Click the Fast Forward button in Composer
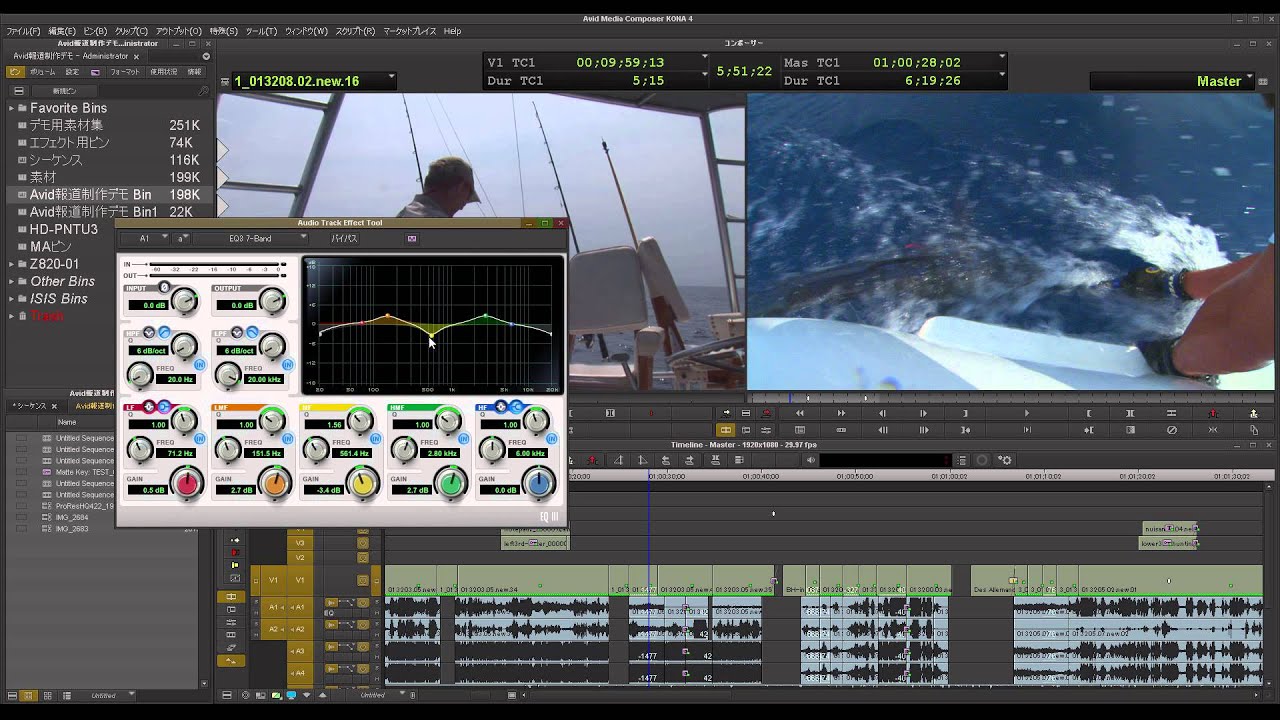This screenshot has width=1280, height=720. [841, 413]
